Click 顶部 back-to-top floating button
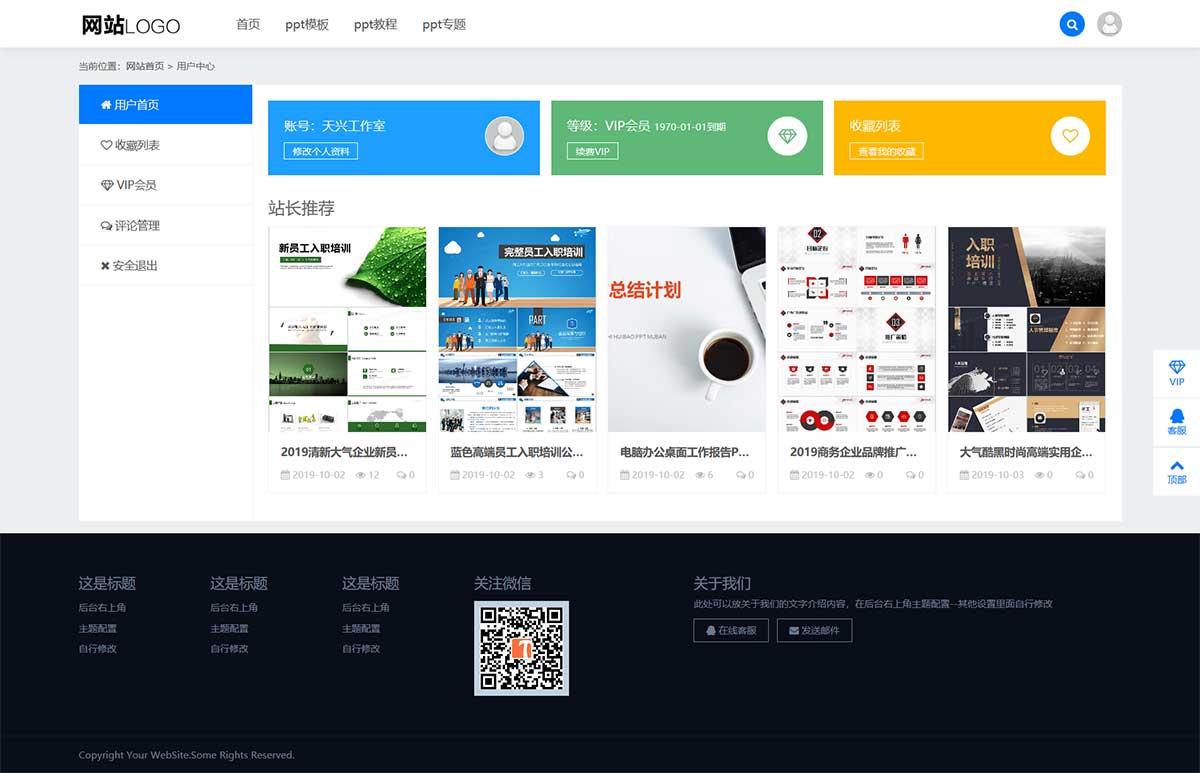Screen dimensions: 1200x773 [1177, 471]
